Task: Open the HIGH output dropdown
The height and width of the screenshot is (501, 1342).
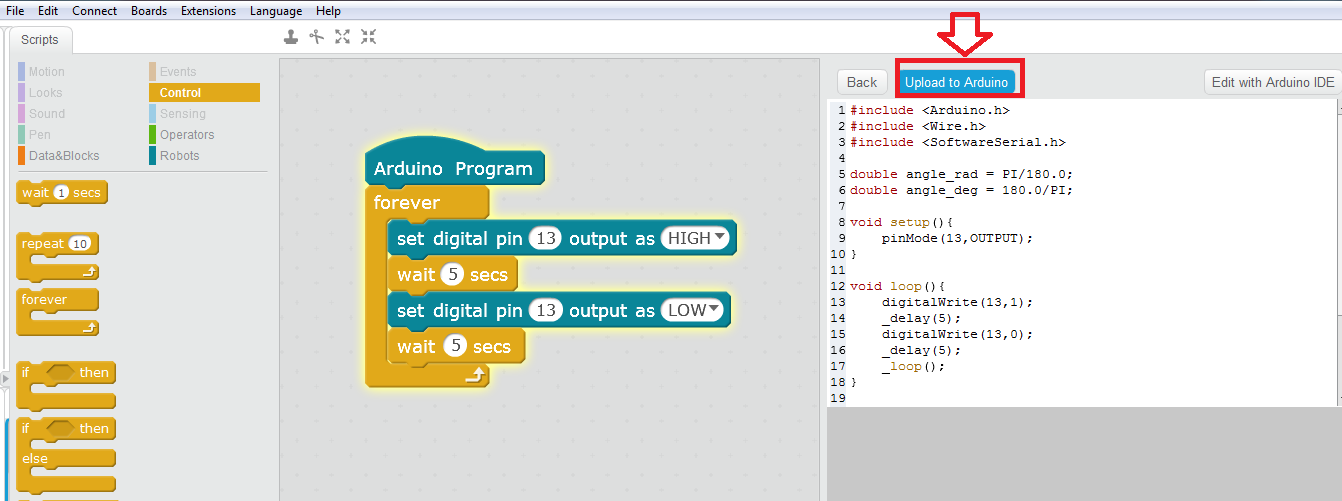Action: click(x=697, y=238)
